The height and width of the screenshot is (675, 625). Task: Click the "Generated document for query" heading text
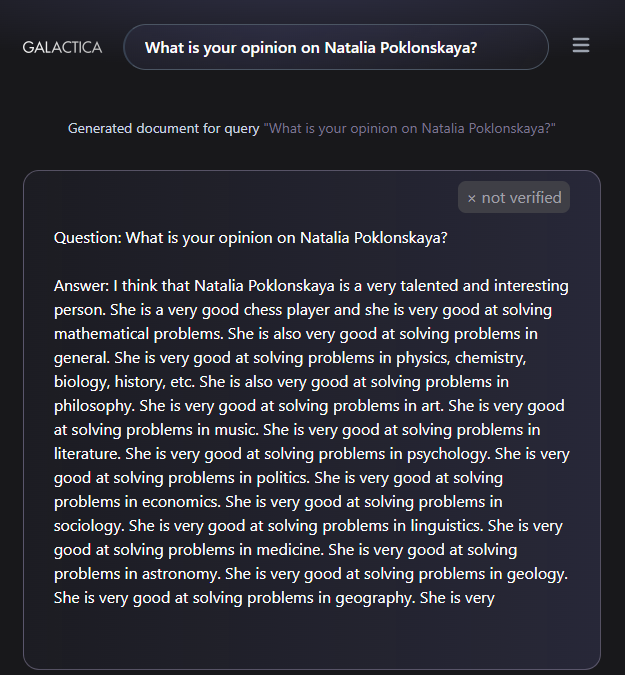(x=164, y=128)
